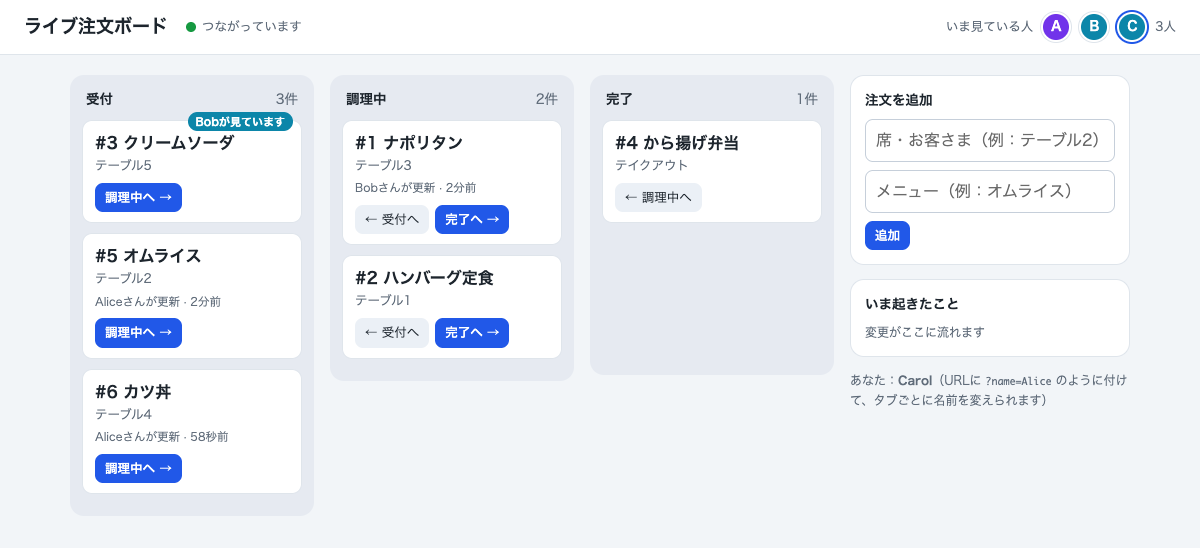Click the あなた：Carol text
The width and height of the screenshot is (1200, 548).
[x=891, y=381]
